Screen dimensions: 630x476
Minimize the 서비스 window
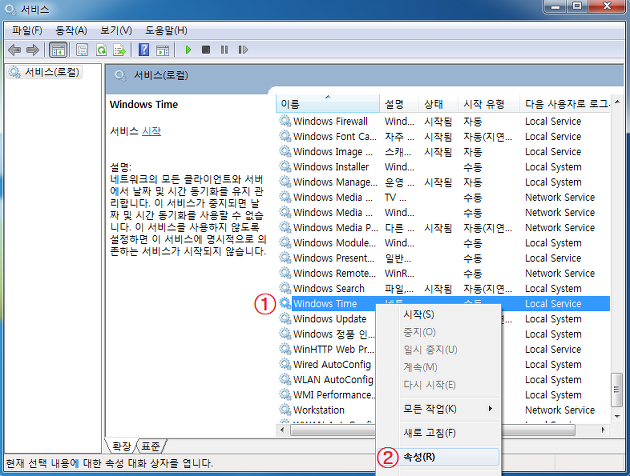tap(556, 6)
